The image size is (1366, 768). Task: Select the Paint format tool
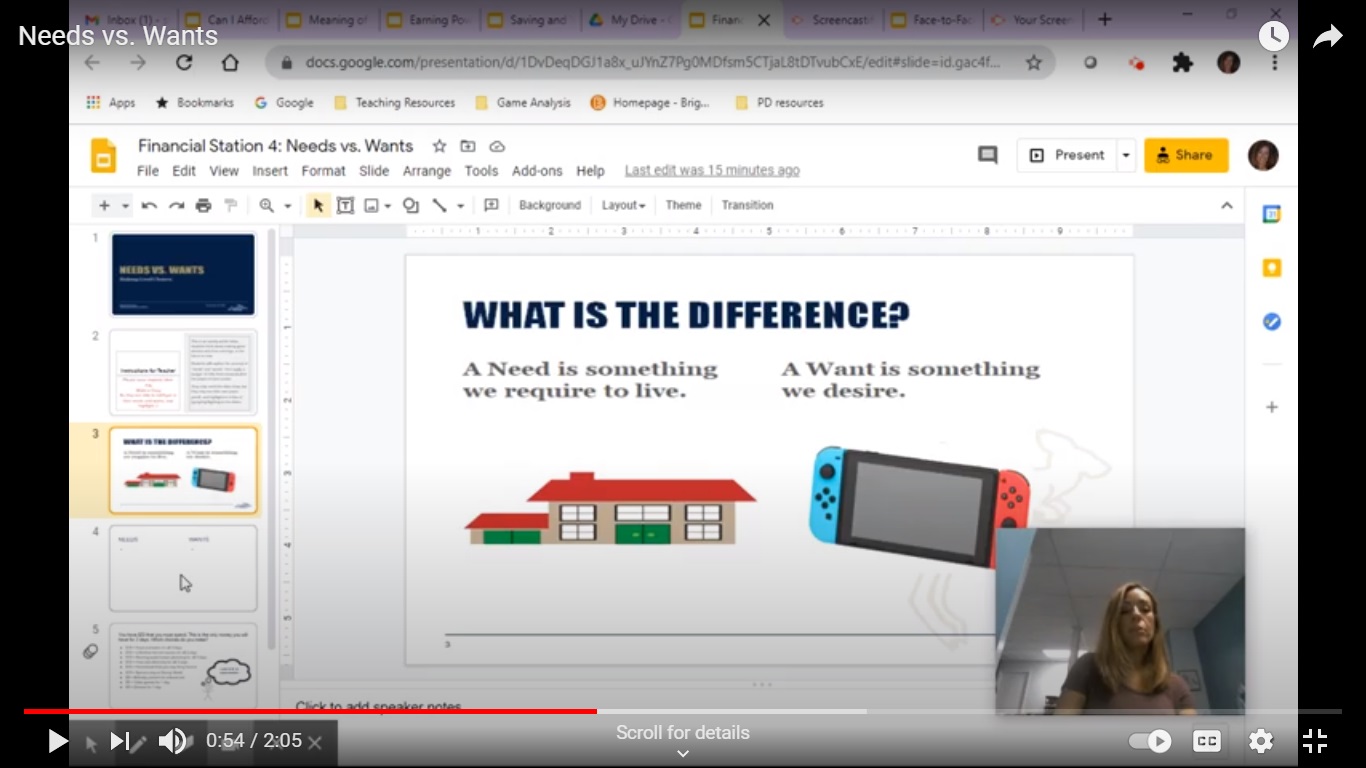pyautogui.click(x=231, y=205)
